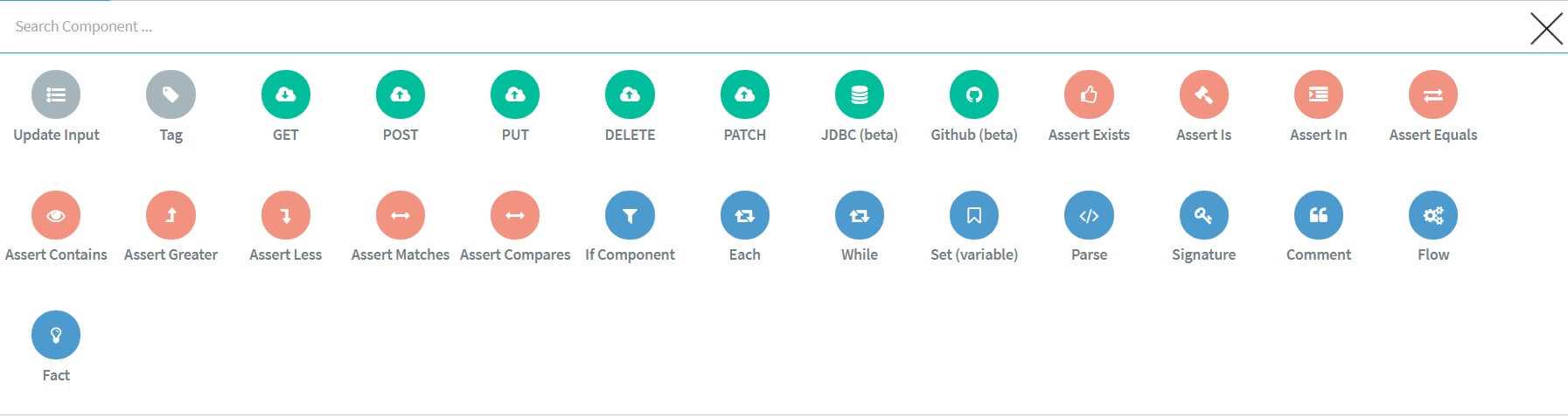Add a Tag component

click(x=171, y=94)
